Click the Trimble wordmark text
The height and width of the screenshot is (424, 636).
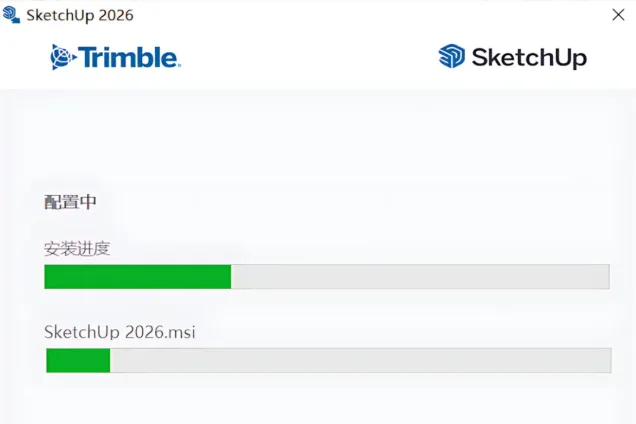tap(129, 57)
